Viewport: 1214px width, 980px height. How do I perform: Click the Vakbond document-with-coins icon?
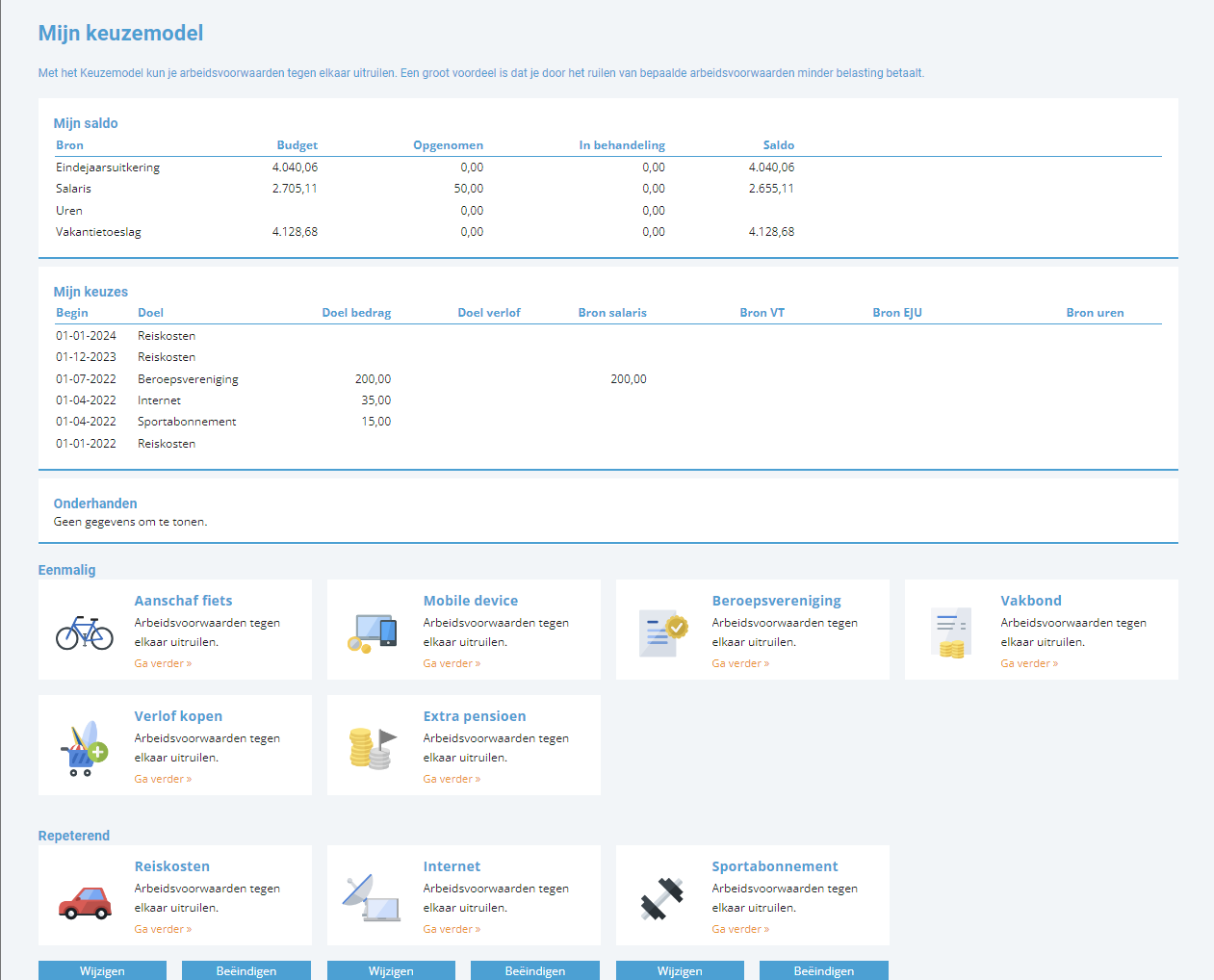coord(951,633)
